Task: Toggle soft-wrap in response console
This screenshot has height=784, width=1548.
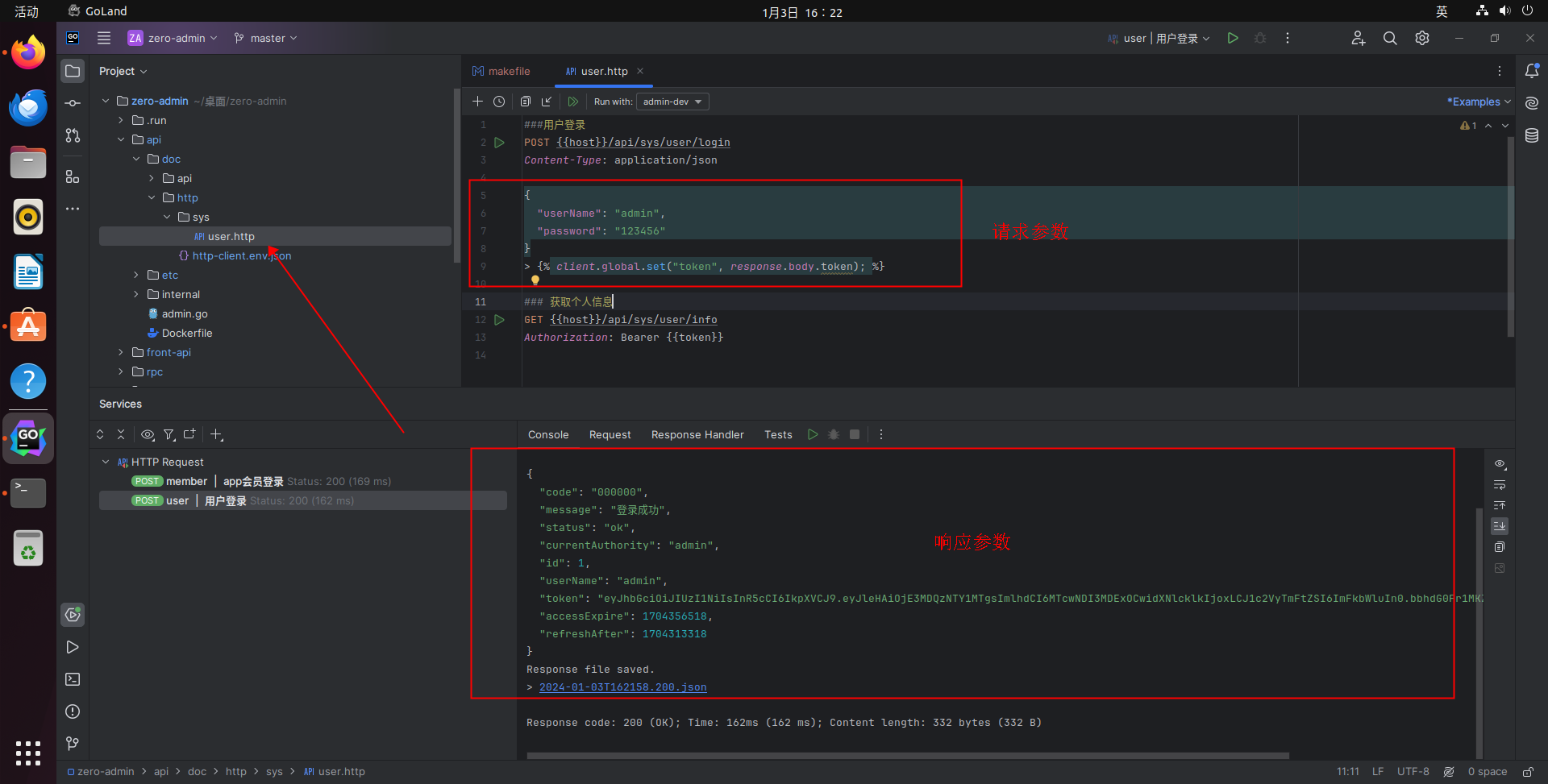Action: point(1500,485)
